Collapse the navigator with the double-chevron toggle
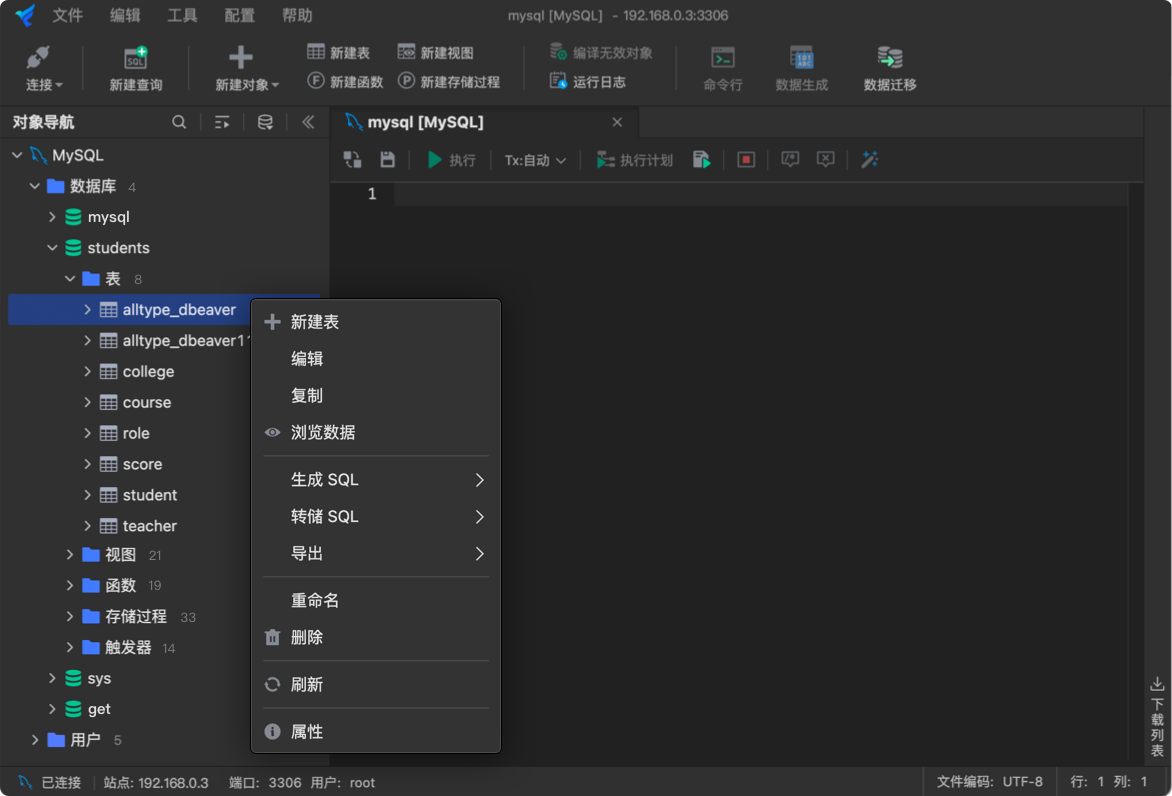 pos(308,121)
